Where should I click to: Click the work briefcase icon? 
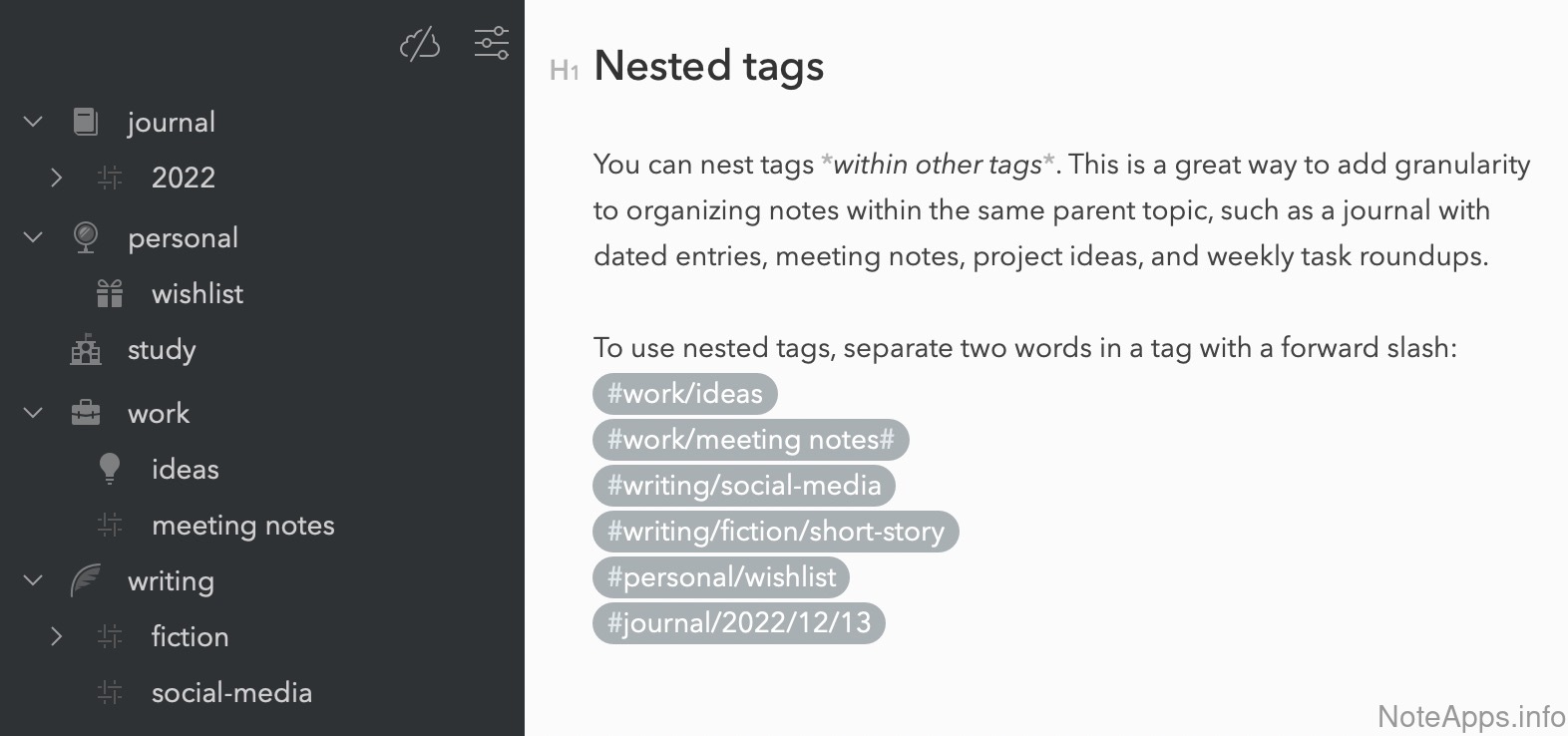pos(86,413)
